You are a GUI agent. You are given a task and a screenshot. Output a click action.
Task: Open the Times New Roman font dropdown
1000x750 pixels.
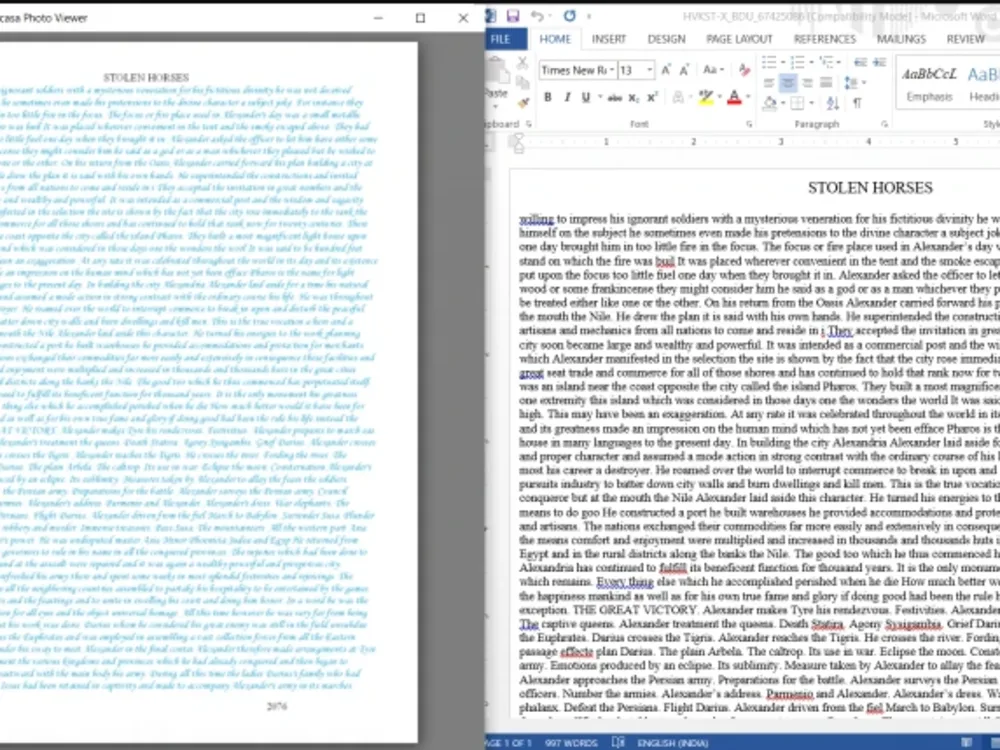612,70
